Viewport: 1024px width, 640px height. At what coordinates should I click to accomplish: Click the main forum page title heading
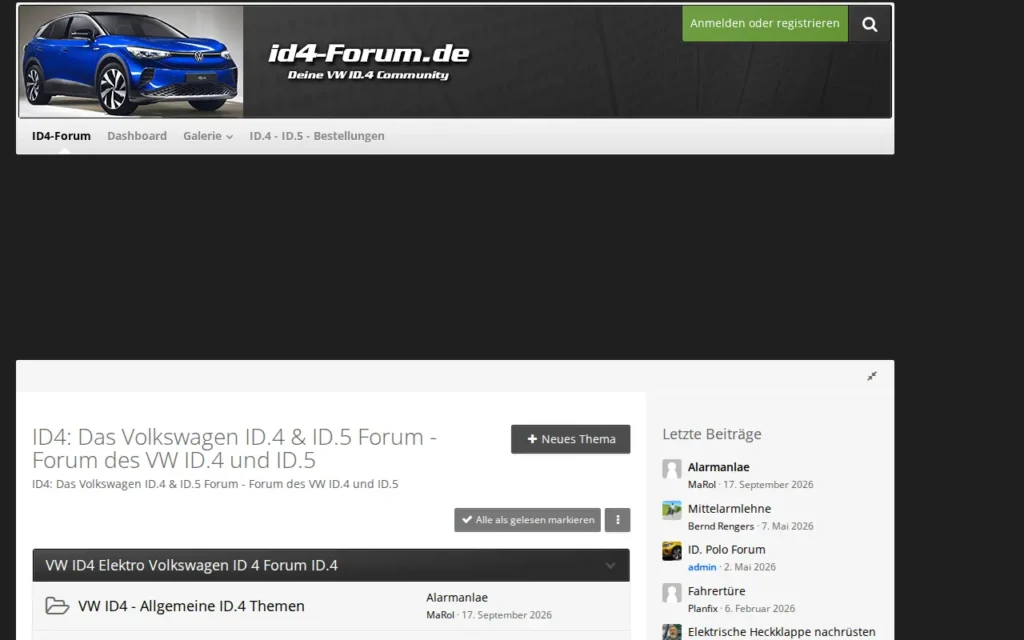[234, 448]
